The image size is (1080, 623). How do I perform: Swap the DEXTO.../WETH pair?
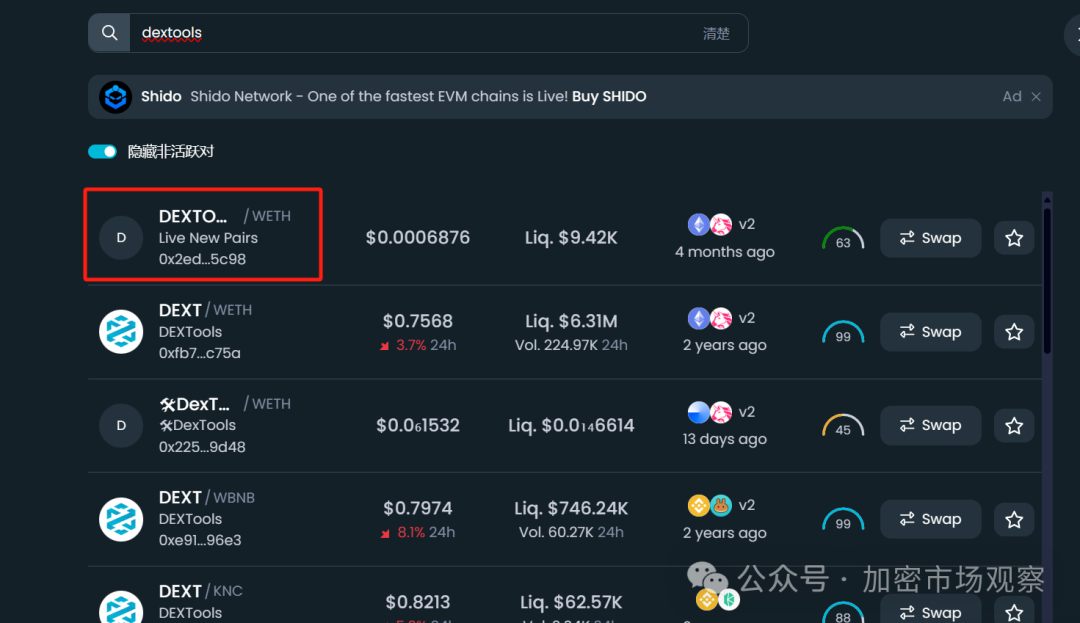click(931, 238)
